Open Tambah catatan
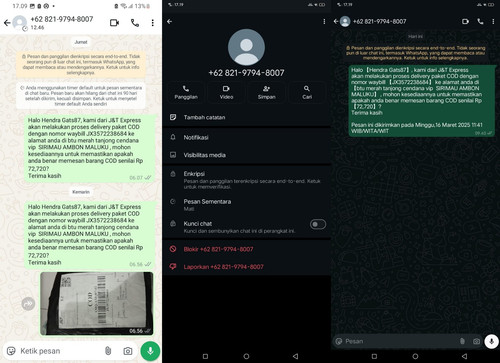This screenshot has width=500, height=363. [247, 117]
